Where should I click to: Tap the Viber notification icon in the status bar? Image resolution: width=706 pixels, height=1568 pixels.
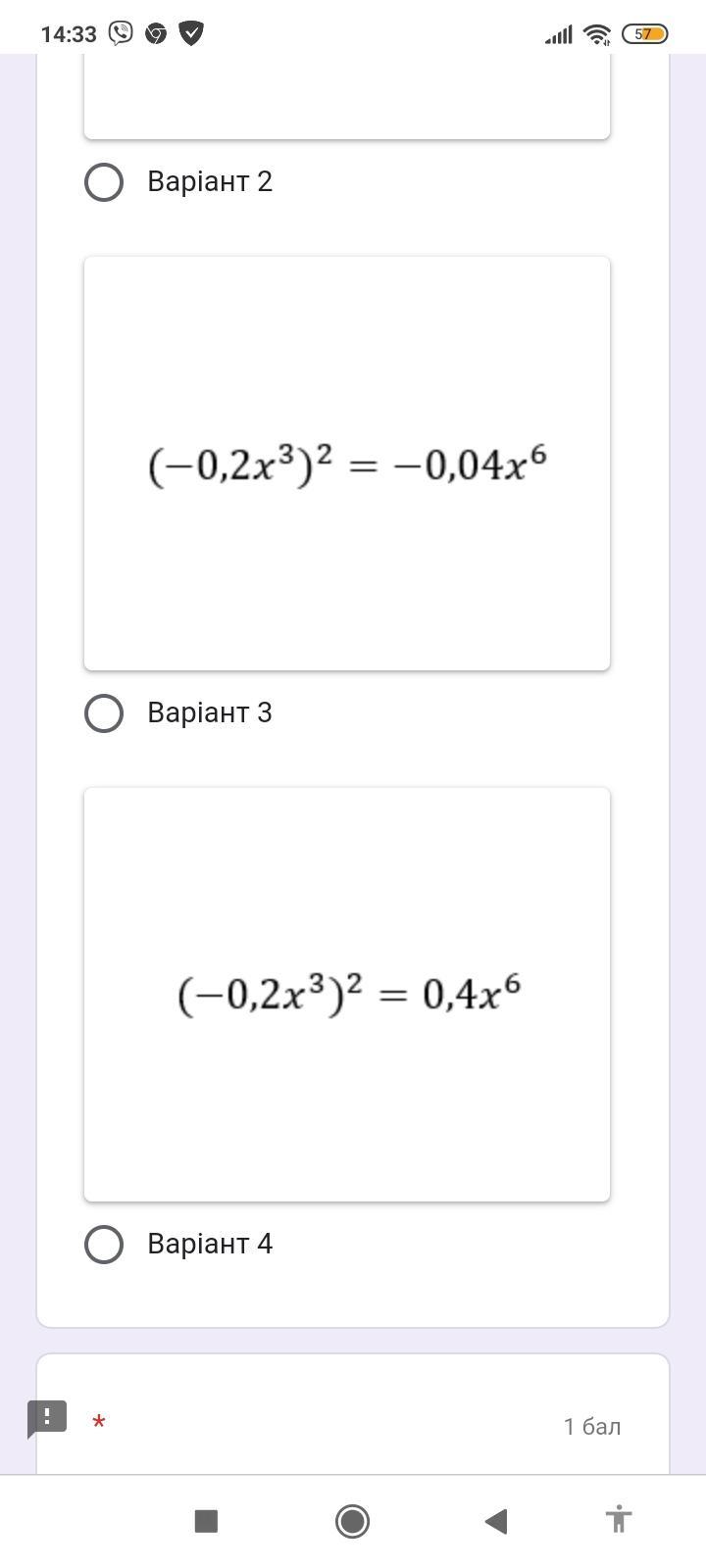coord(121,34)
